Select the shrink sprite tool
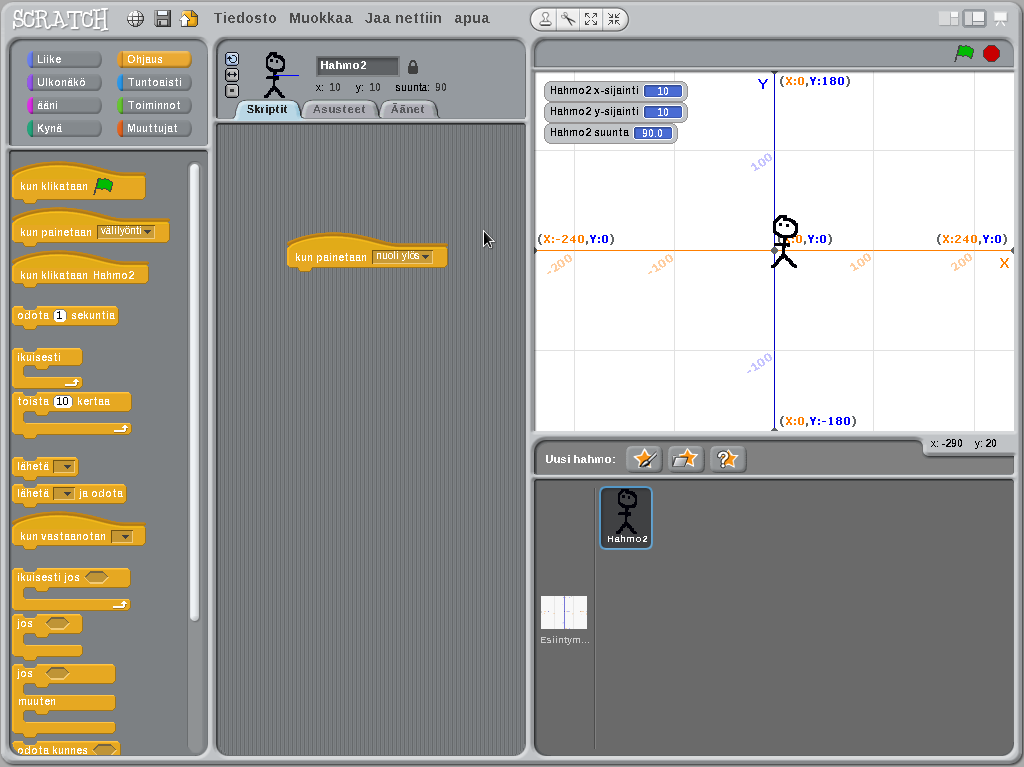This screenshot has height=767, width=1024. (614, 20)
